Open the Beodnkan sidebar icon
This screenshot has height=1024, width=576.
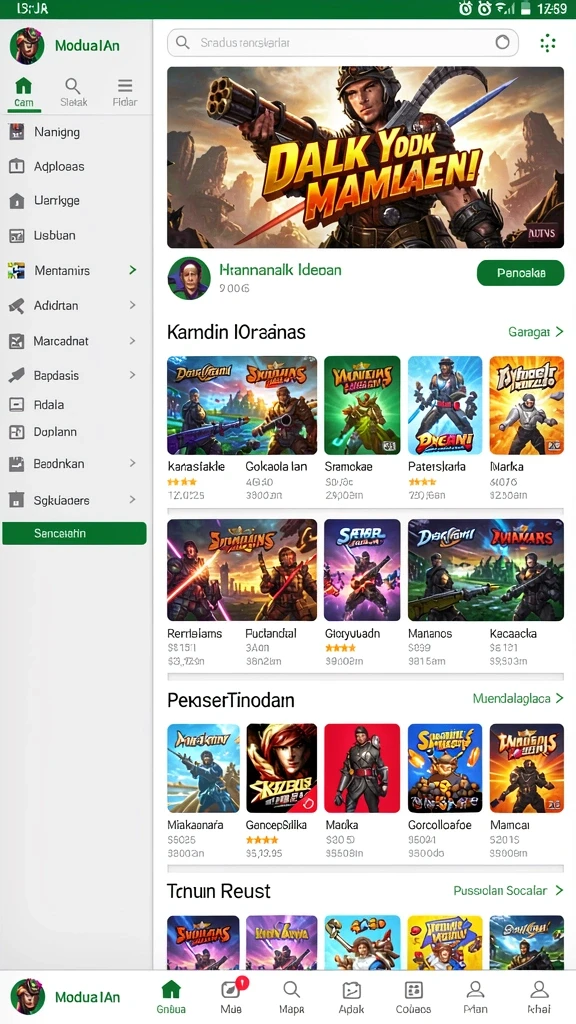point(16,464)
